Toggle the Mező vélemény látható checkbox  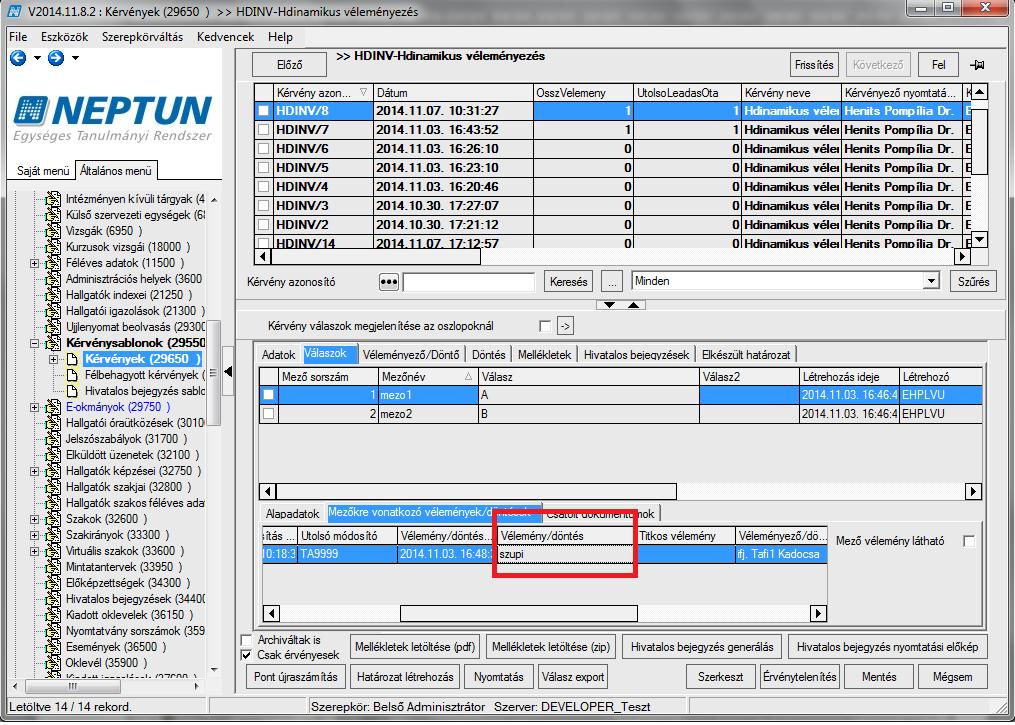[969, 541]
